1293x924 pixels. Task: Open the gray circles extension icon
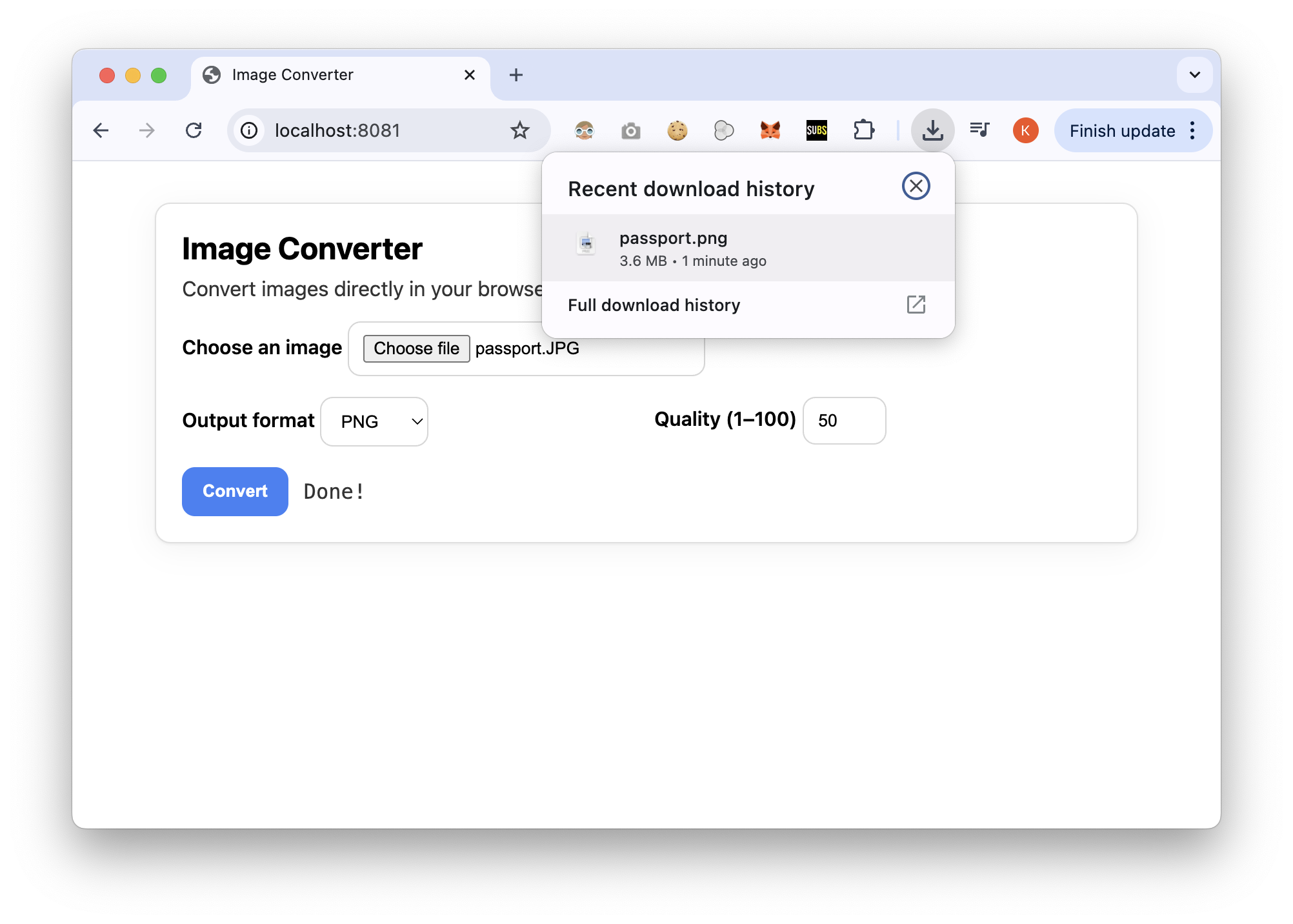[724, 131]
